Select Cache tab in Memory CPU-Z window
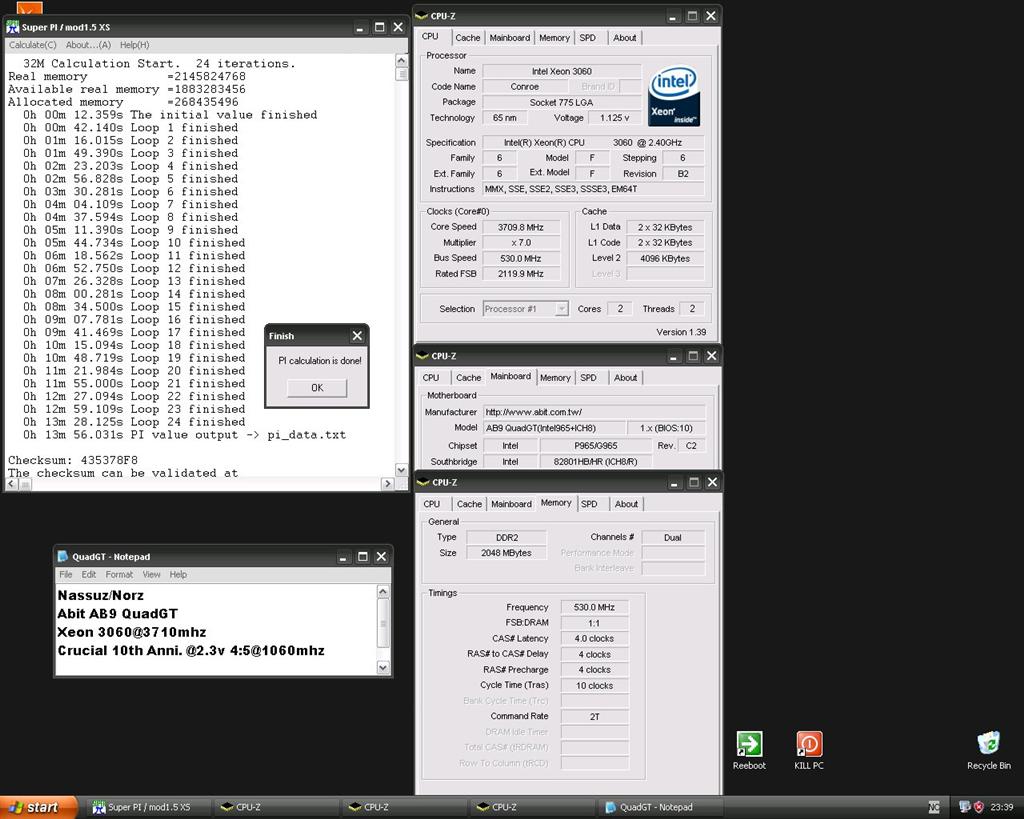1024x819 pixels. pos(469,504)
